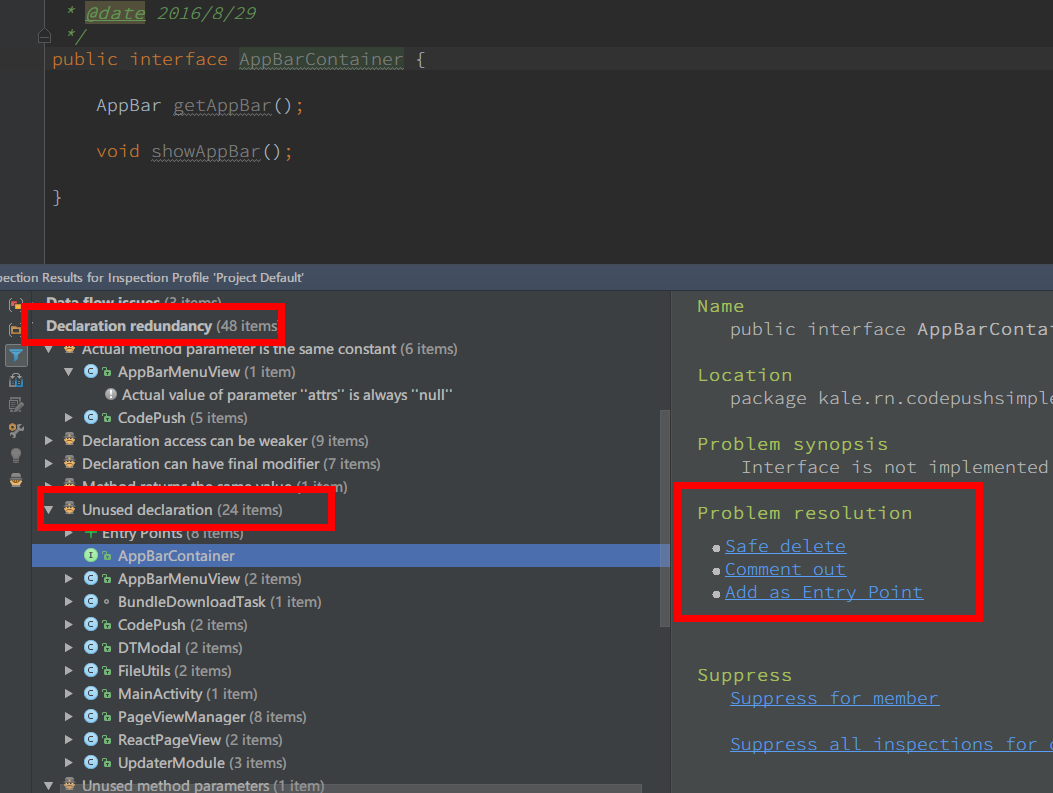Click inspector icon of Unused declaration
This screenshot has width=1053, height=793.
(69, 509)
